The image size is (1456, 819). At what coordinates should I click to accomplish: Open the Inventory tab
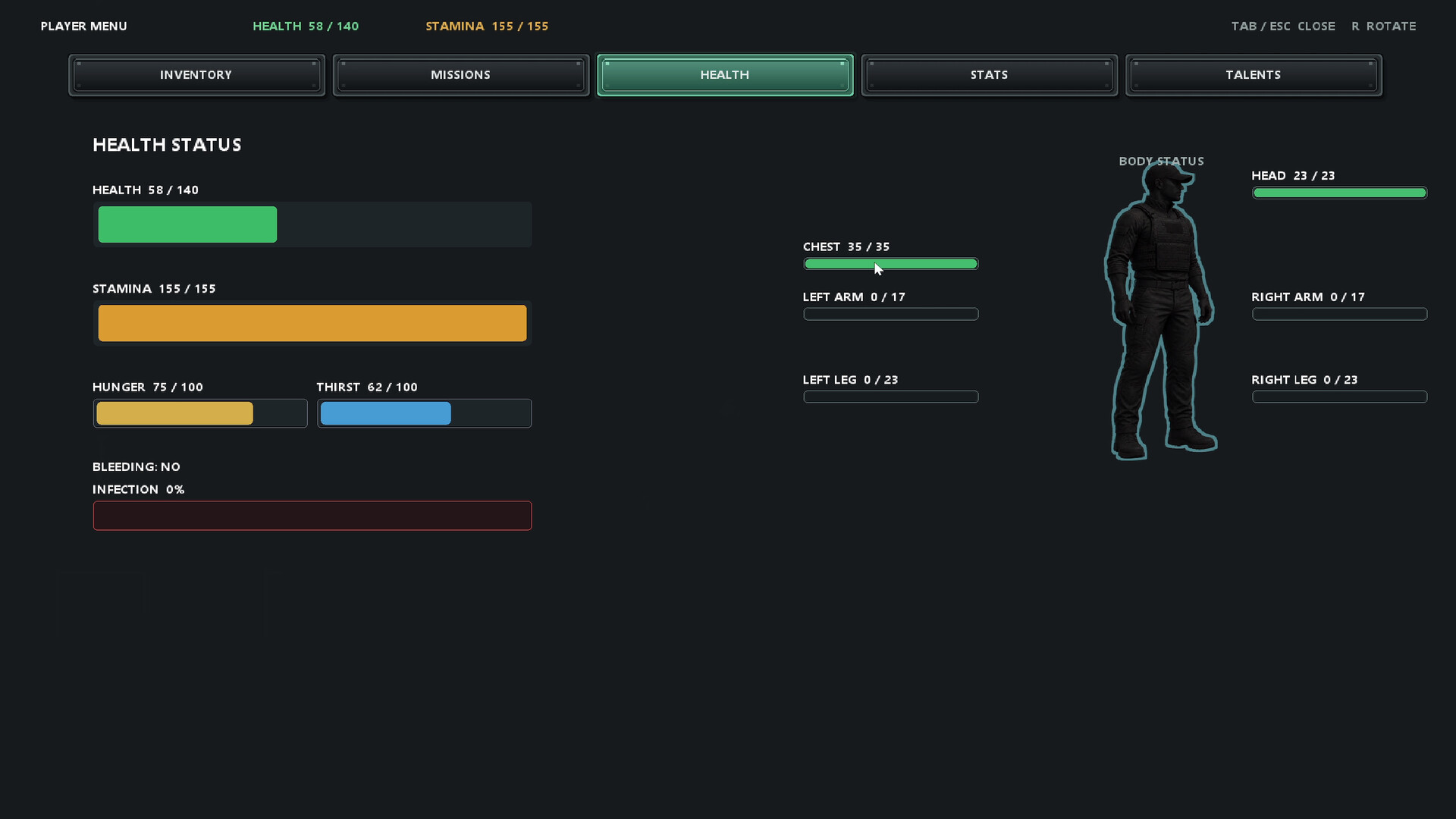(196, 75)
